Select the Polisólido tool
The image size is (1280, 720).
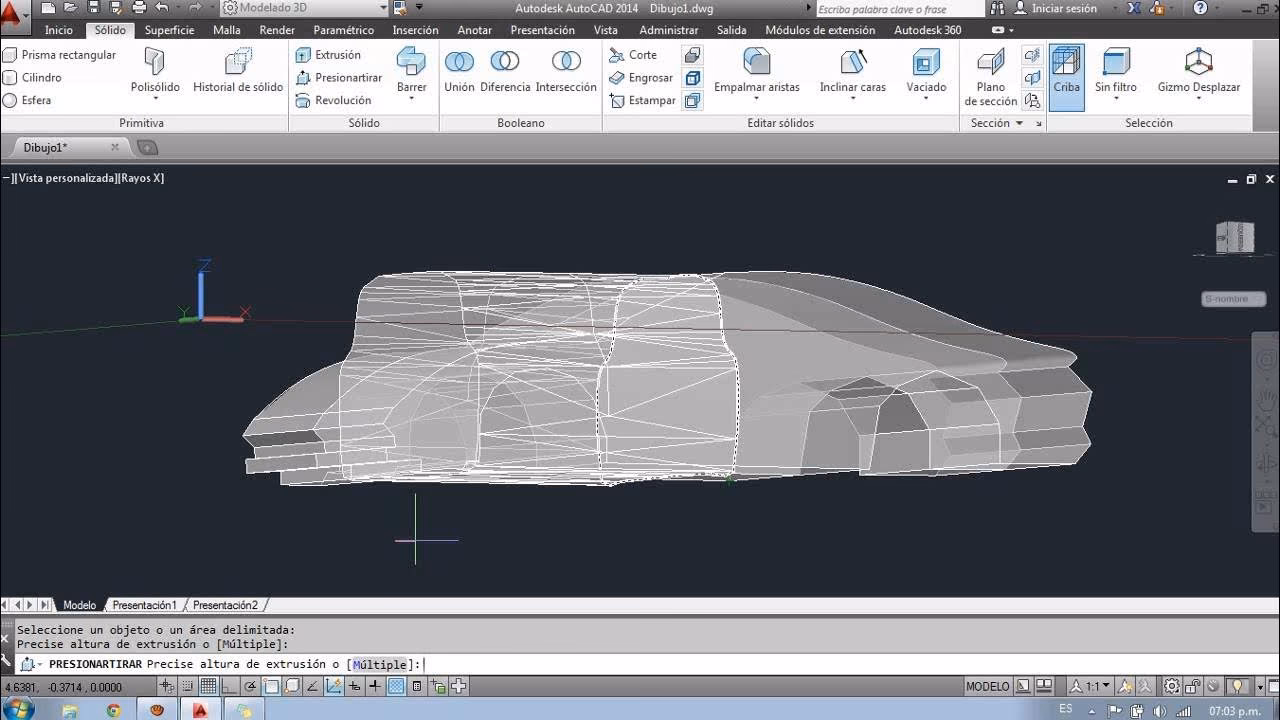[154, 70]
